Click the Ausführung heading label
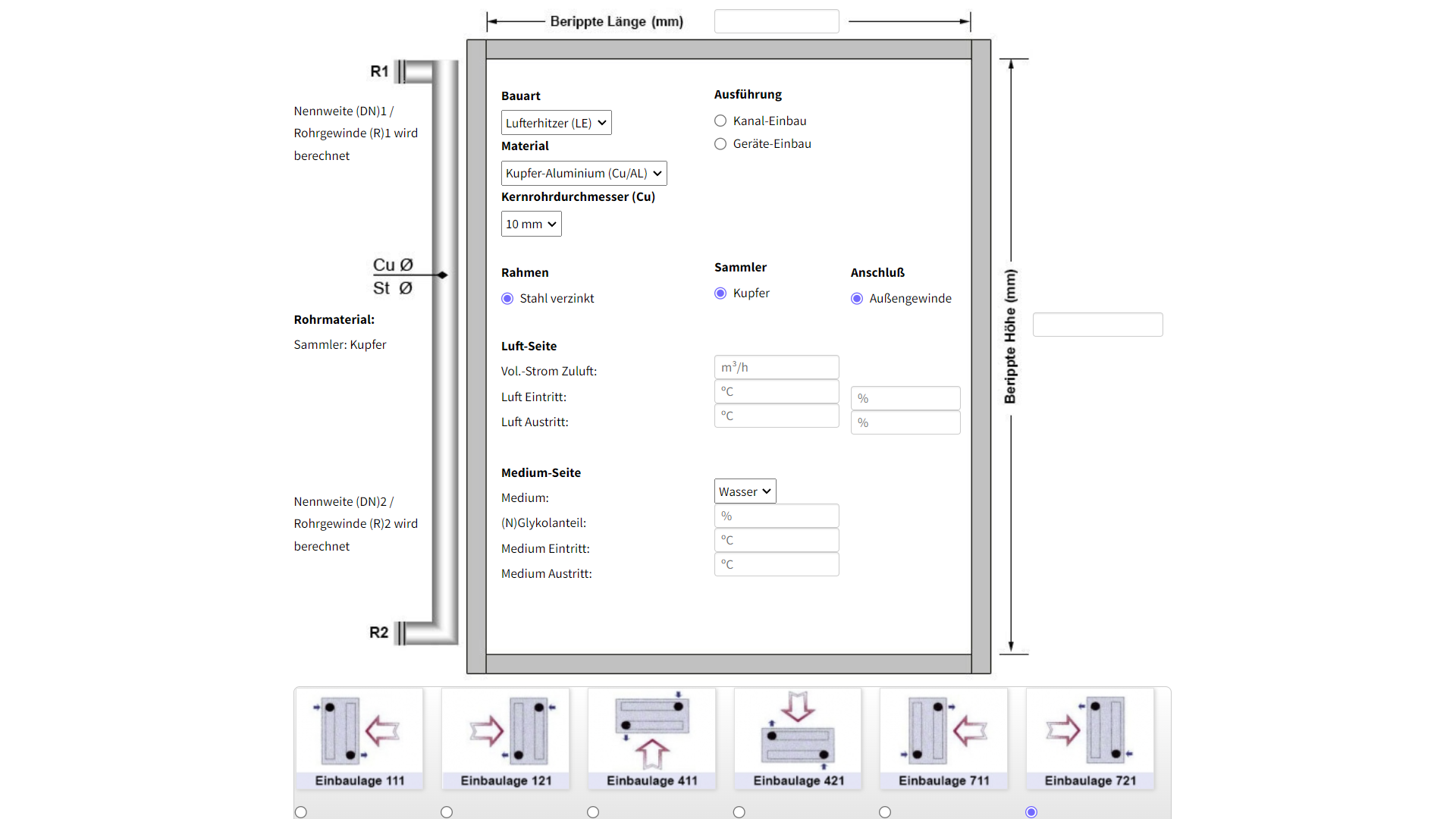 748,94
